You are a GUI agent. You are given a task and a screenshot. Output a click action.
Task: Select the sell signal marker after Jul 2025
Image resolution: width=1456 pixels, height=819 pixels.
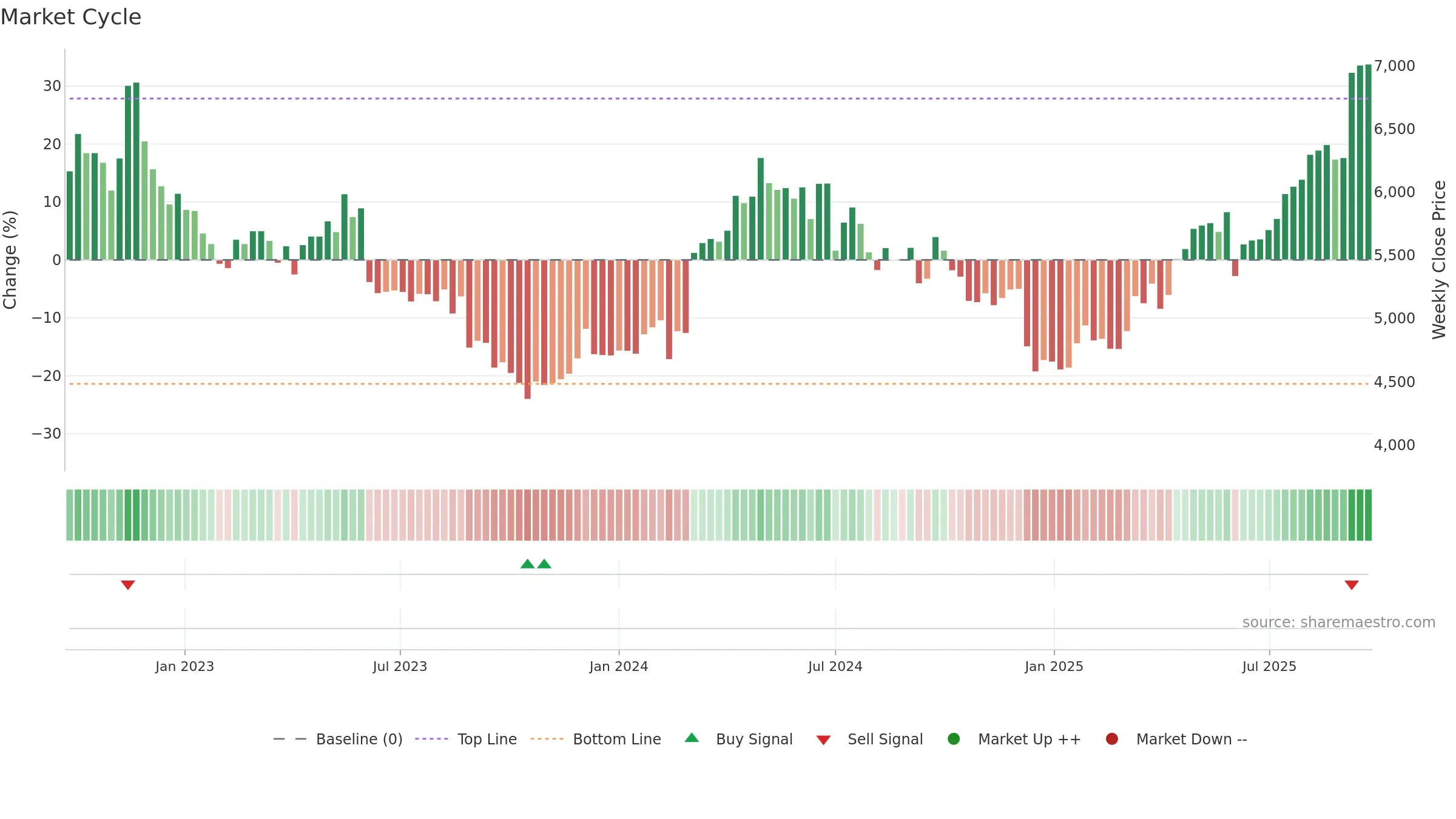tap(1352, 585)
